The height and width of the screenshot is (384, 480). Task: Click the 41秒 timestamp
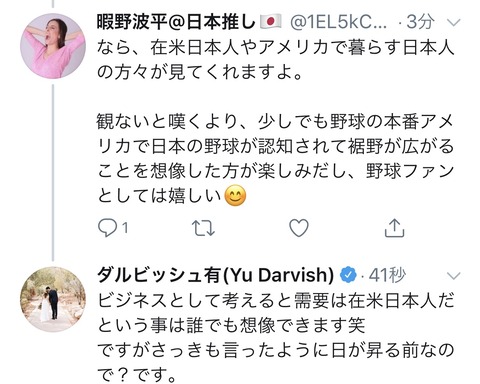pyautogui.click(x=387, y=275)
